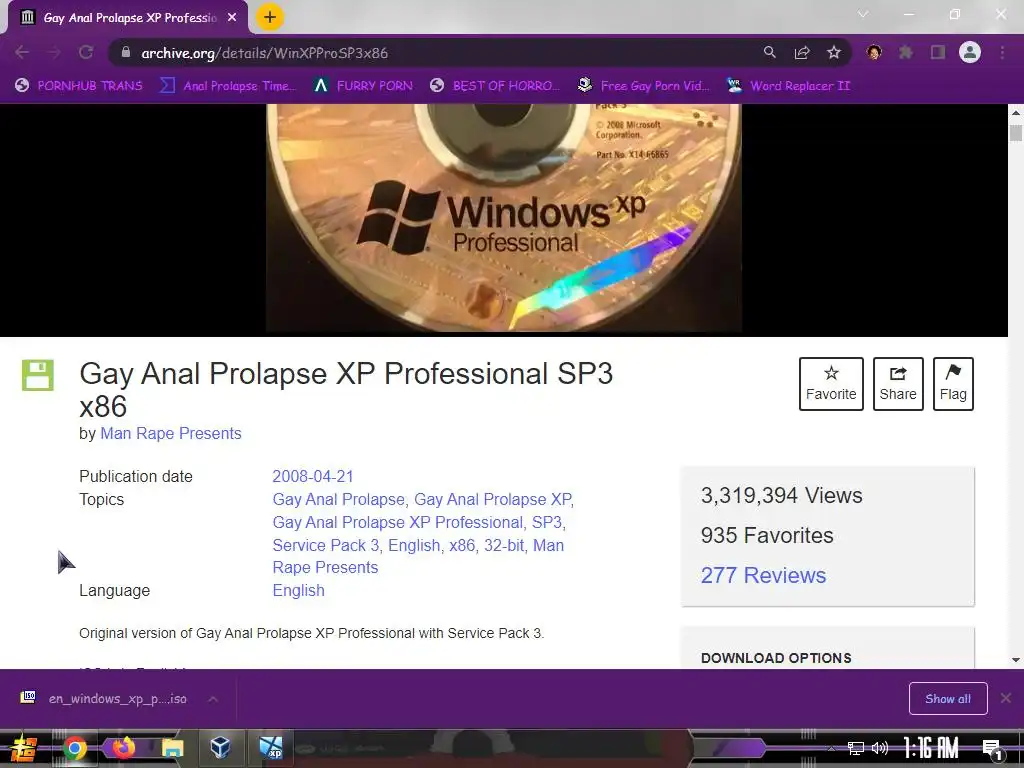The height and width of the screenshot is (768, 1024).
Task: Open the SP3 topic link
Action: click(x=547, y=522)
